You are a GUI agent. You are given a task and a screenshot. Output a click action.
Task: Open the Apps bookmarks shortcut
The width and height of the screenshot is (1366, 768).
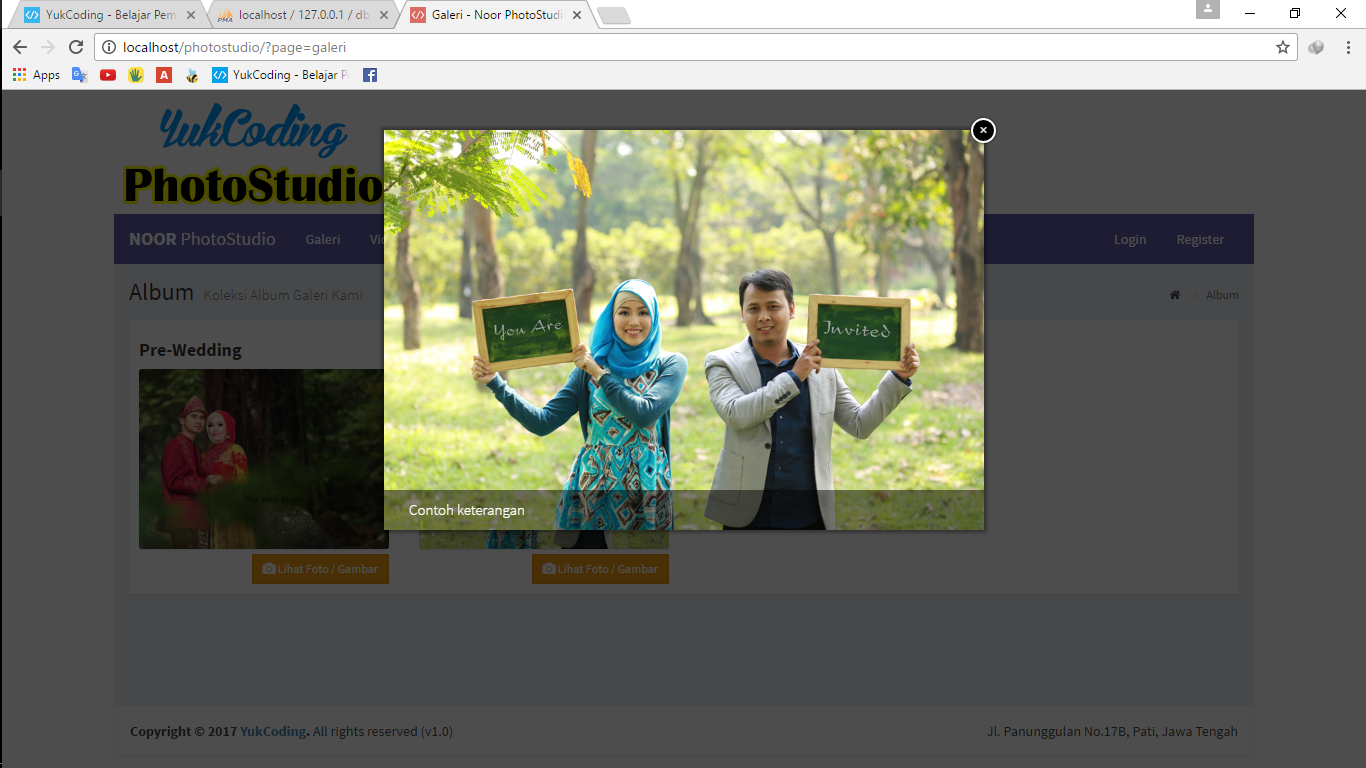coord(36,75)
